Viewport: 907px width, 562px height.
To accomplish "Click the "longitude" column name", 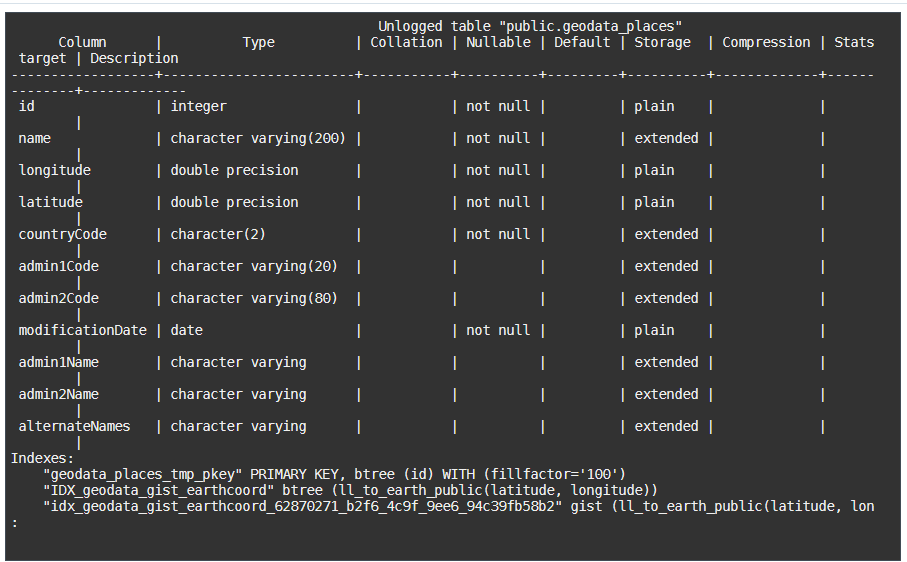I will 54,170.
